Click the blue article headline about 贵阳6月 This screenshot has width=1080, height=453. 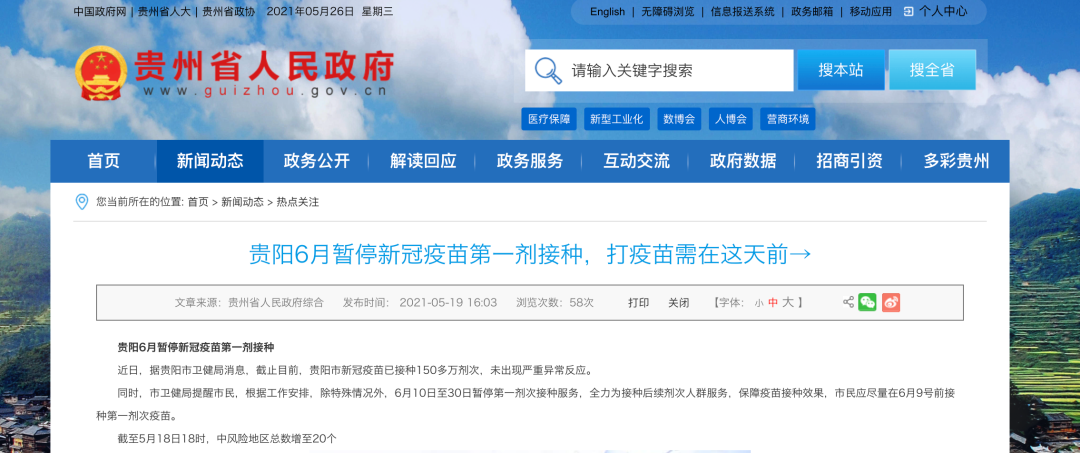tap(530, 255)
